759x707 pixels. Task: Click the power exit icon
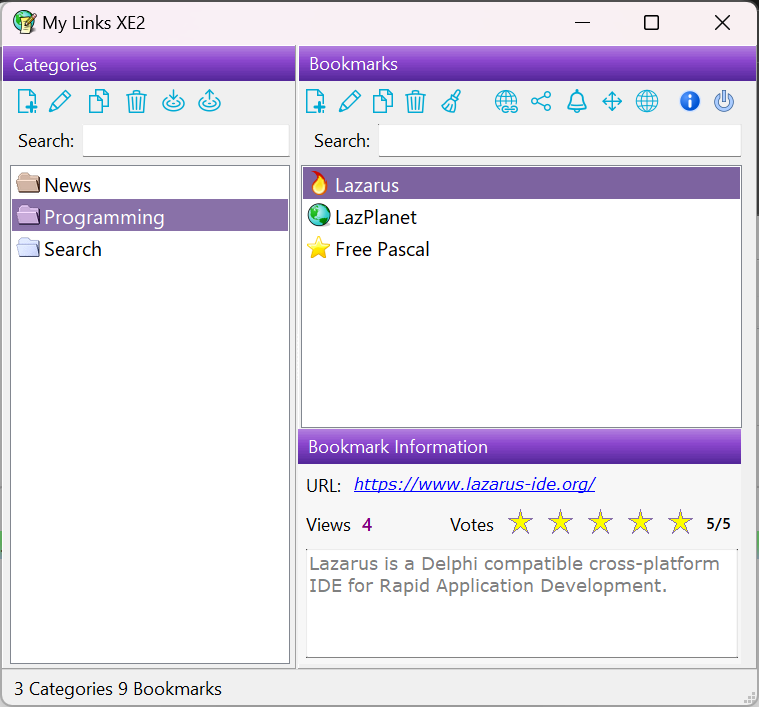(724, 101)
